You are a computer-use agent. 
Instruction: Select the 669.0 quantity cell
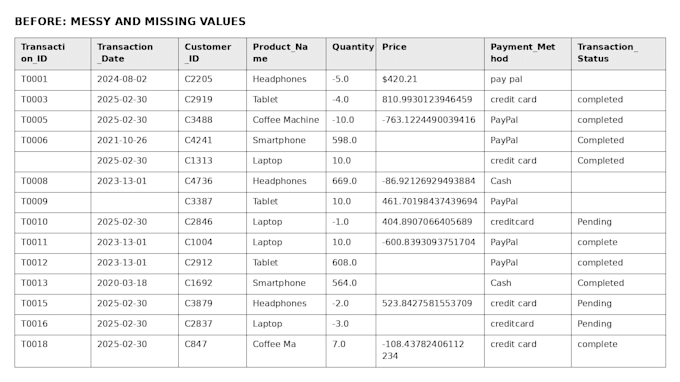click(351, 182)
